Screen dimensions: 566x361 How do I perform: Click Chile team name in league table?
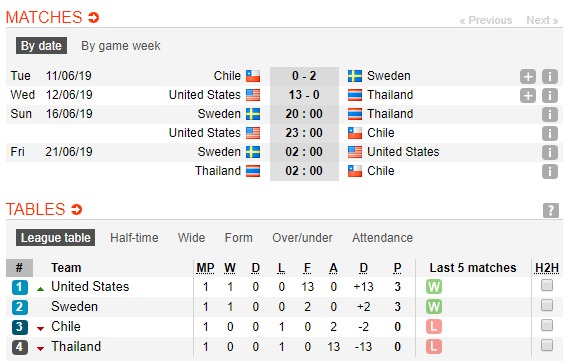66,326
